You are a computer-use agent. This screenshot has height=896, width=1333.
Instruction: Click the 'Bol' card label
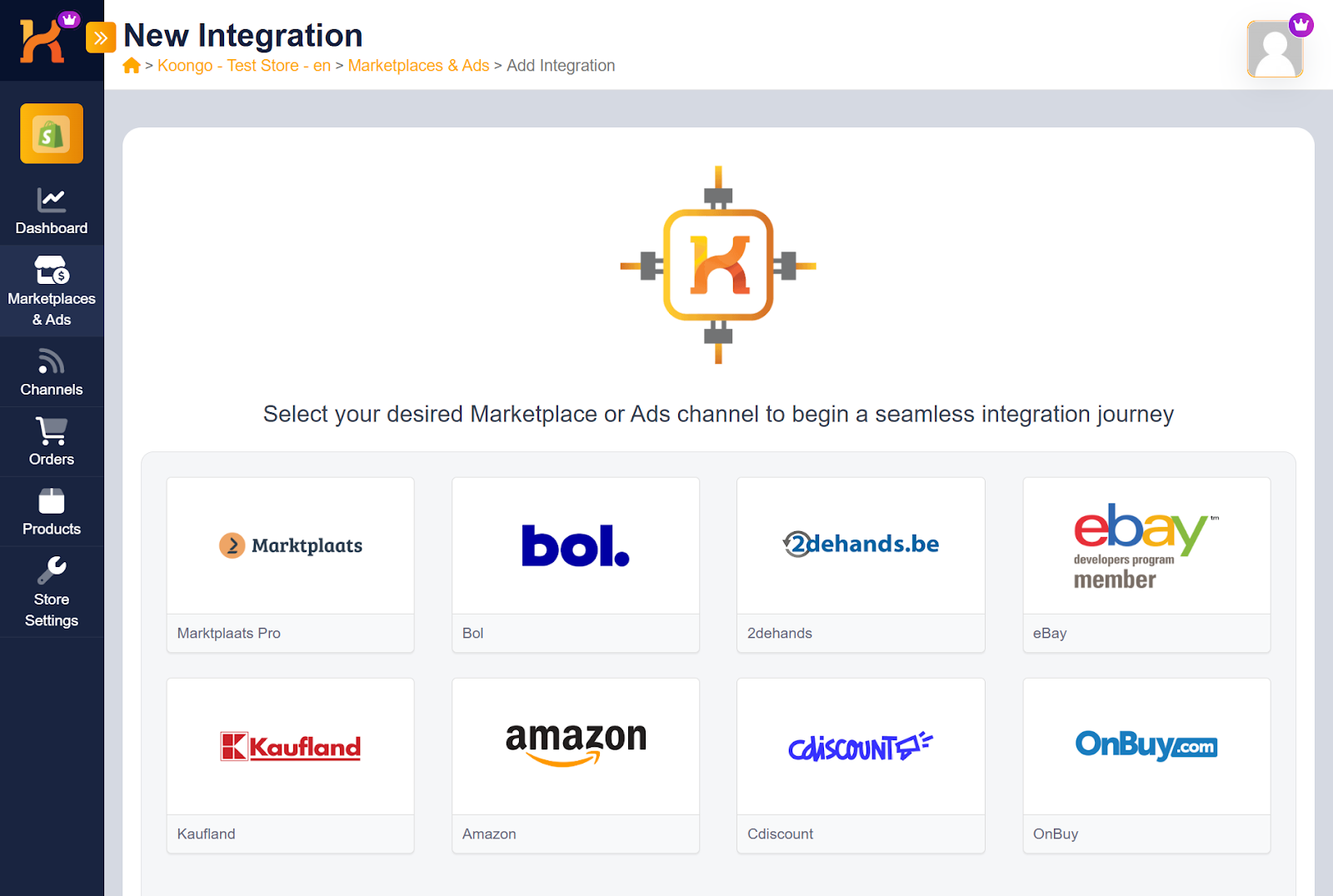(x=472, y=633)
